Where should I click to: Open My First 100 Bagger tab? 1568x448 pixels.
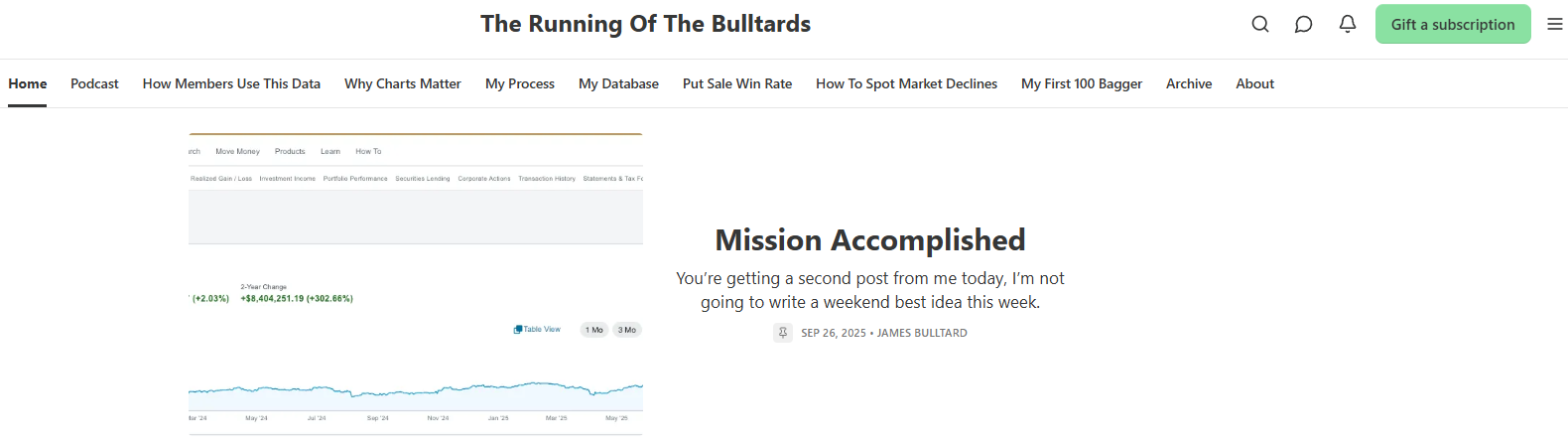pos(1082,83)
